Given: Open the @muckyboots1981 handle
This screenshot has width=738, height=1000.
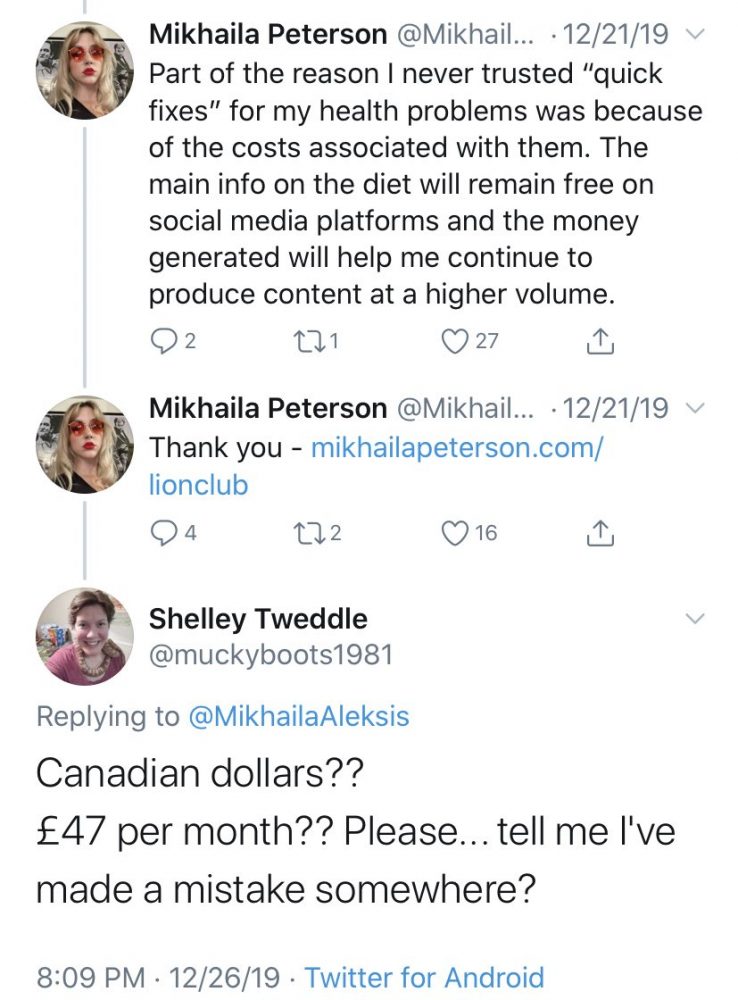Looking at the screenshot, I should 270,655.
